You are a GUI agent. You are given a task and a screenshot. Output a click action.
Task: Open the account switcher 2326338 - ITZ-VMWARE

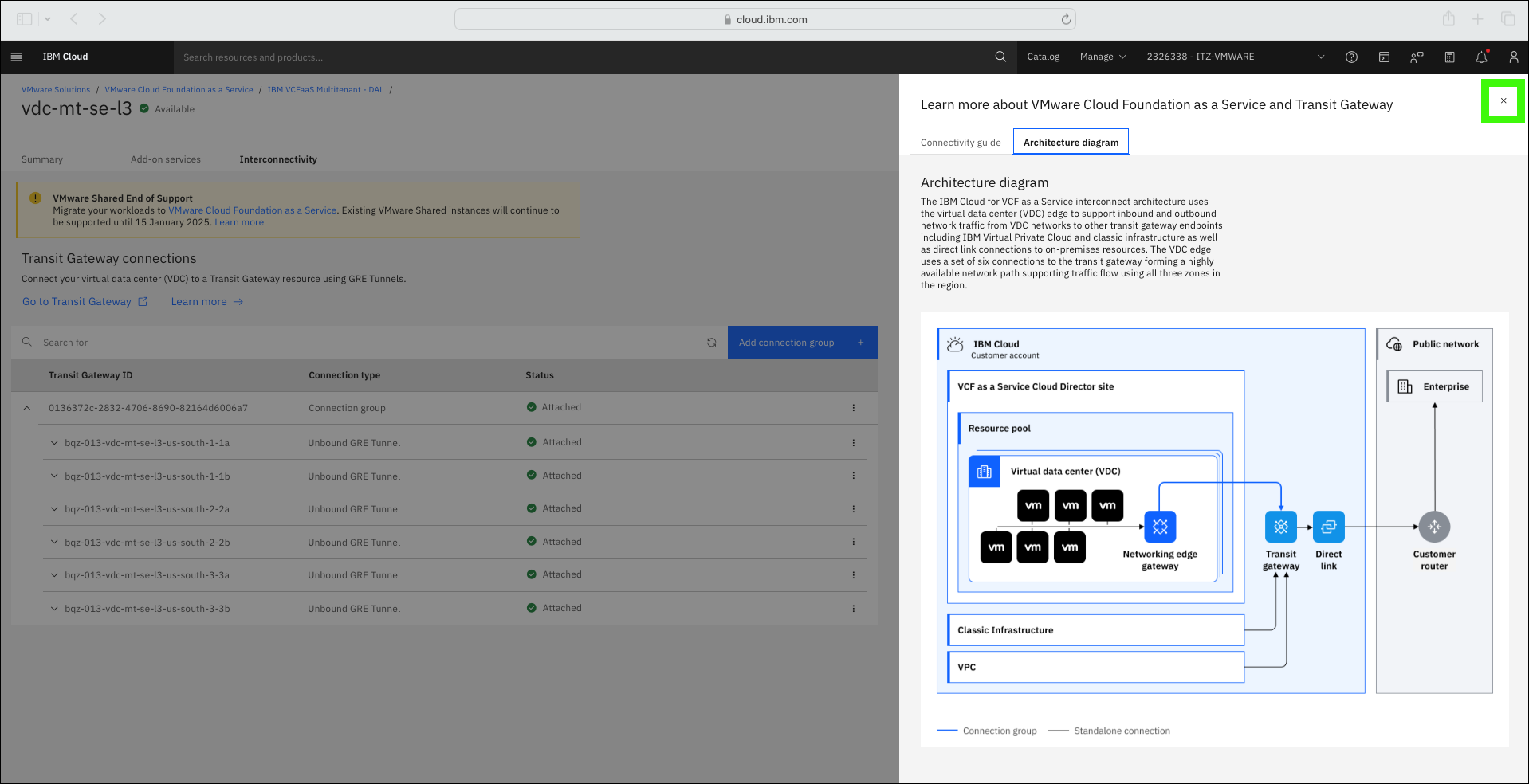[x=1235, y=57]
